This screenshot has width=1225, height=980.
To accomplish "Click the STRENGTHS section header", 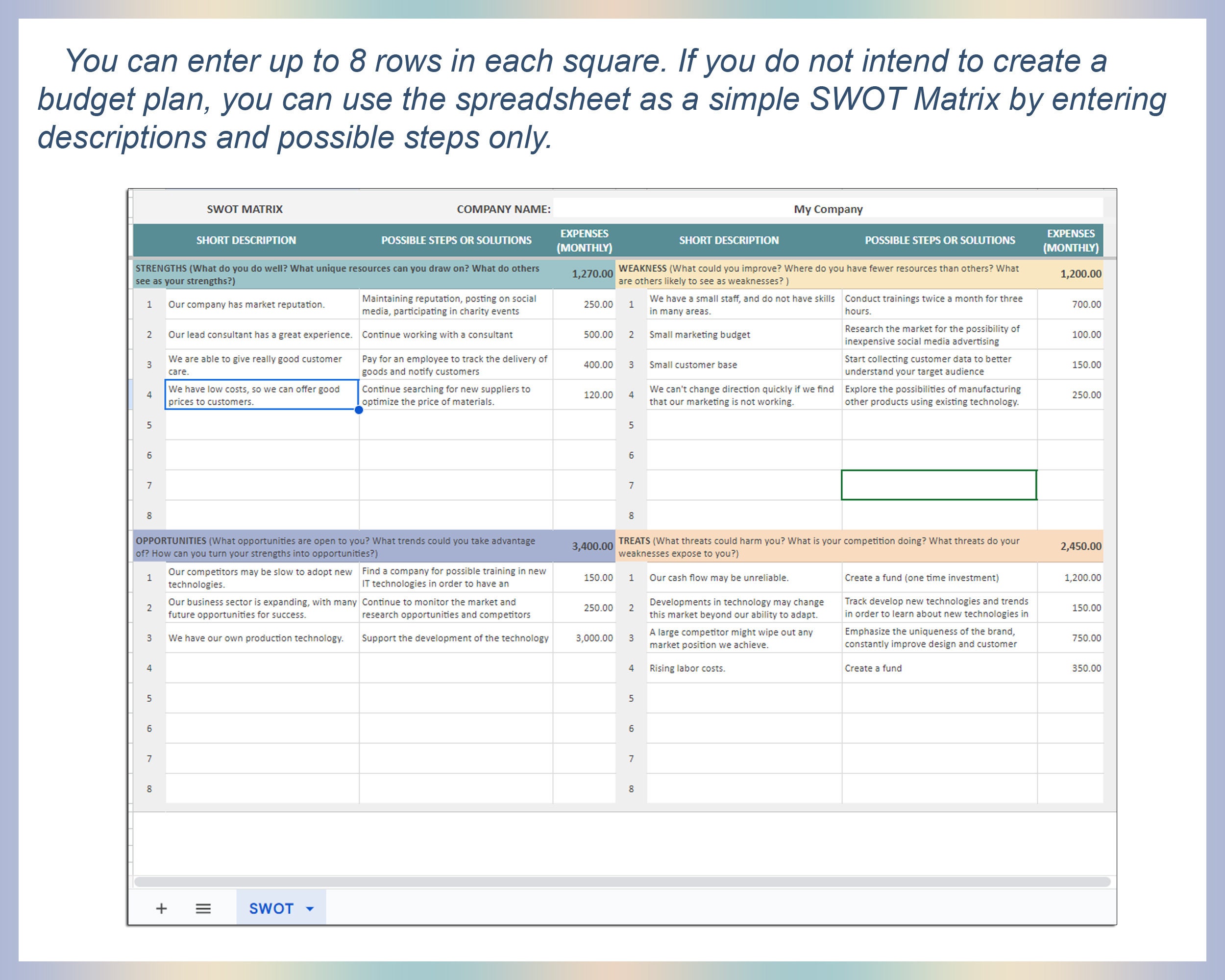I will [341, 274].
